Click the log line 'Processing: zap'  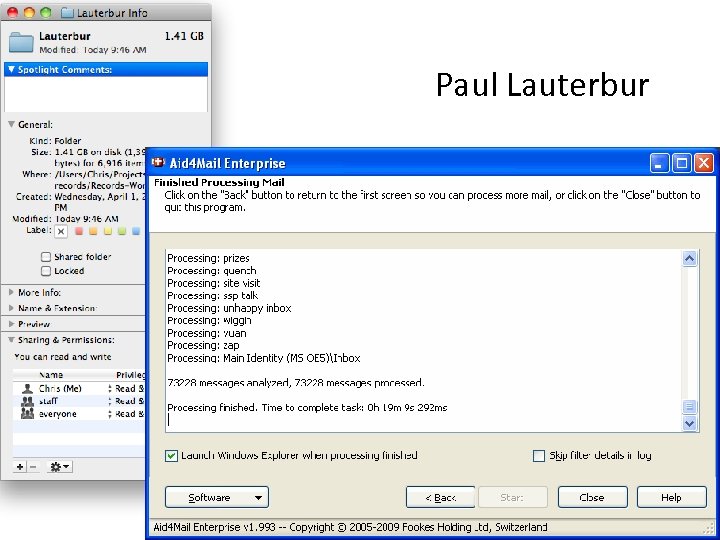click(x=203, y=345)
